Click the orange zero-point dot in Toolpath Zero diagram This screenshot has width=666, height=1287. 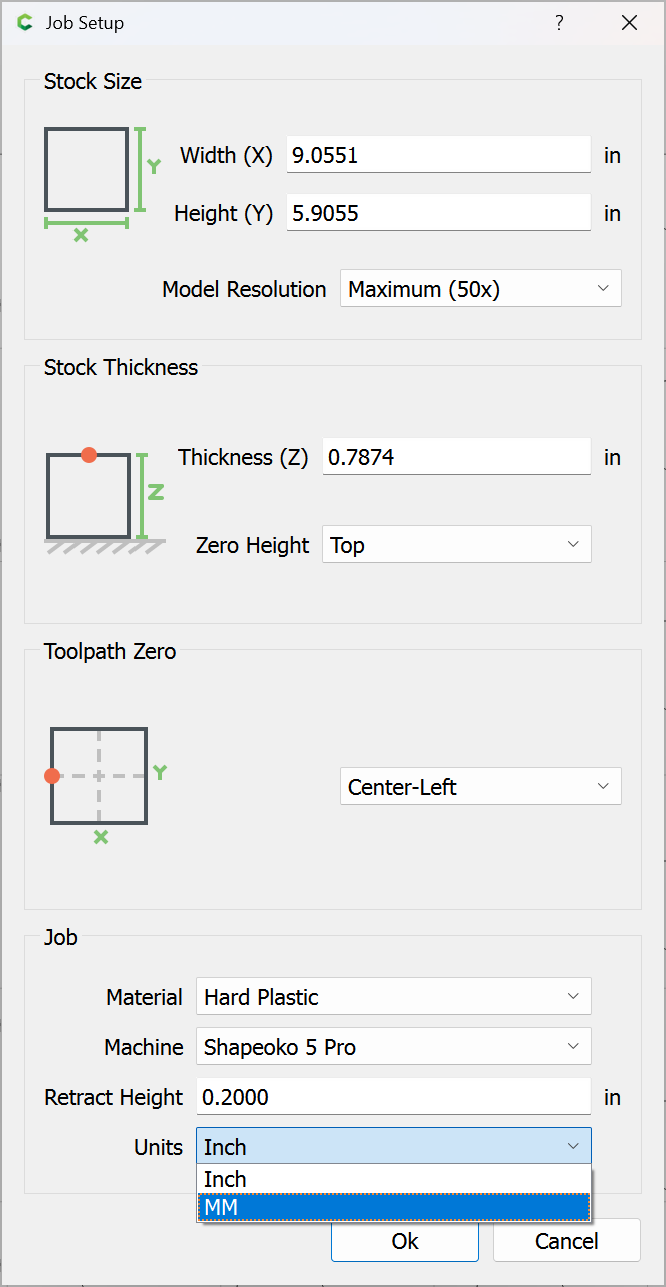point(52,776)
